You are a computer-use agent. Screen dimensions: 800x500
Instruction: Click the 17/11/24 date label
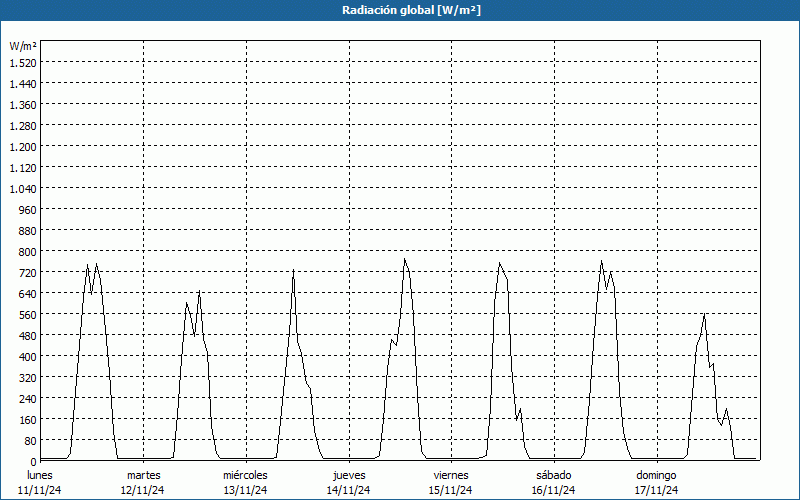(x=657, y=490)
